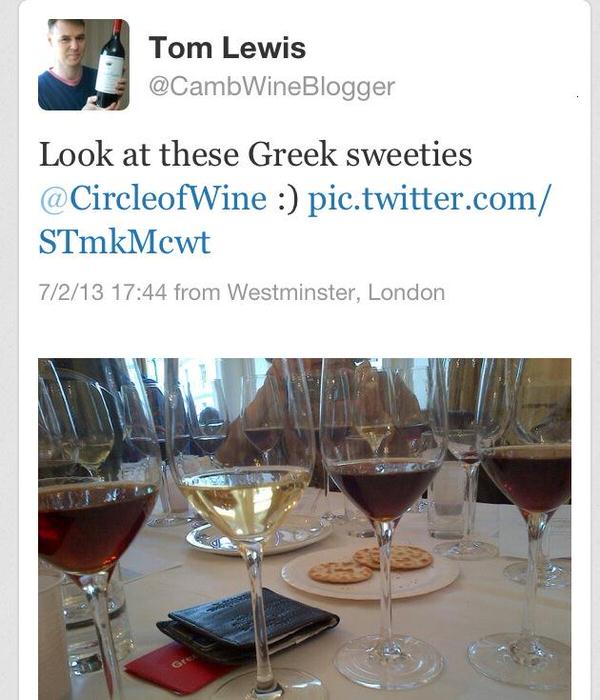
Task: Open the 7/2/13 17:44 timestamp
Action: (104, 293)
